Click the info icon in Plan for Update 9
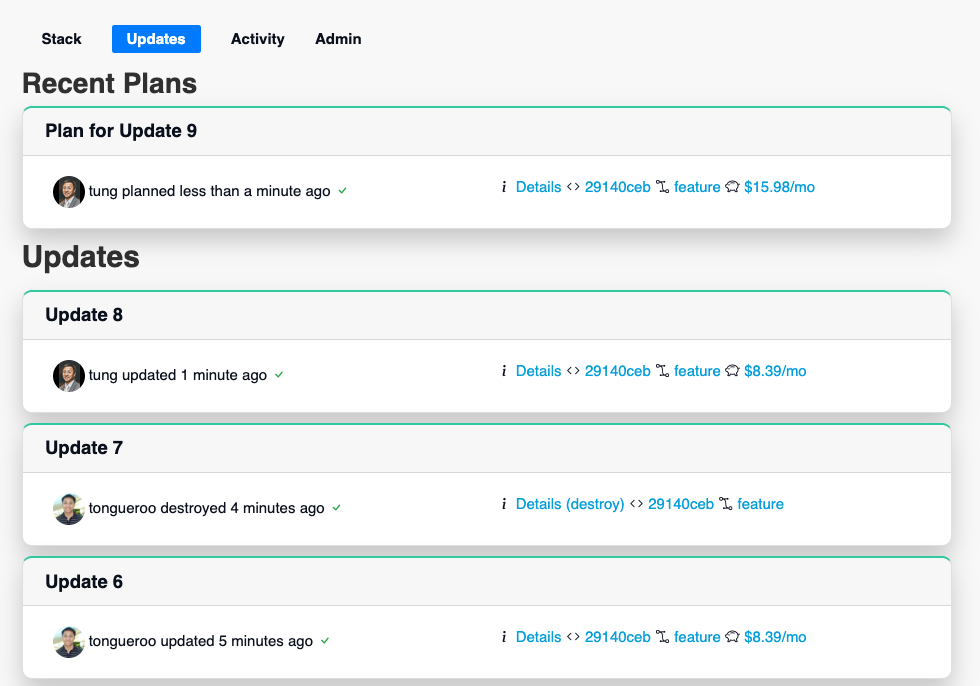980x686 pixels. (x=504, y=187)
